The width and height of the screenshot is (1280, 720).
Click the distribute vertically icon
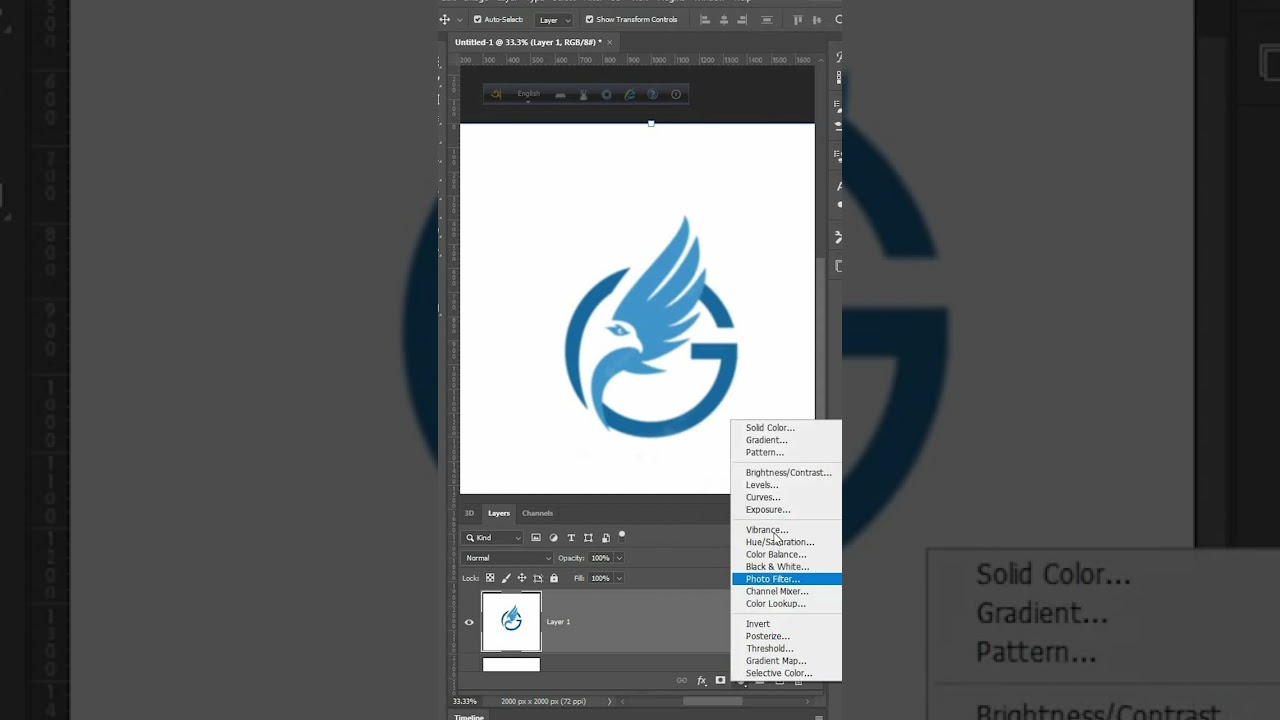(x=767, y=19)
